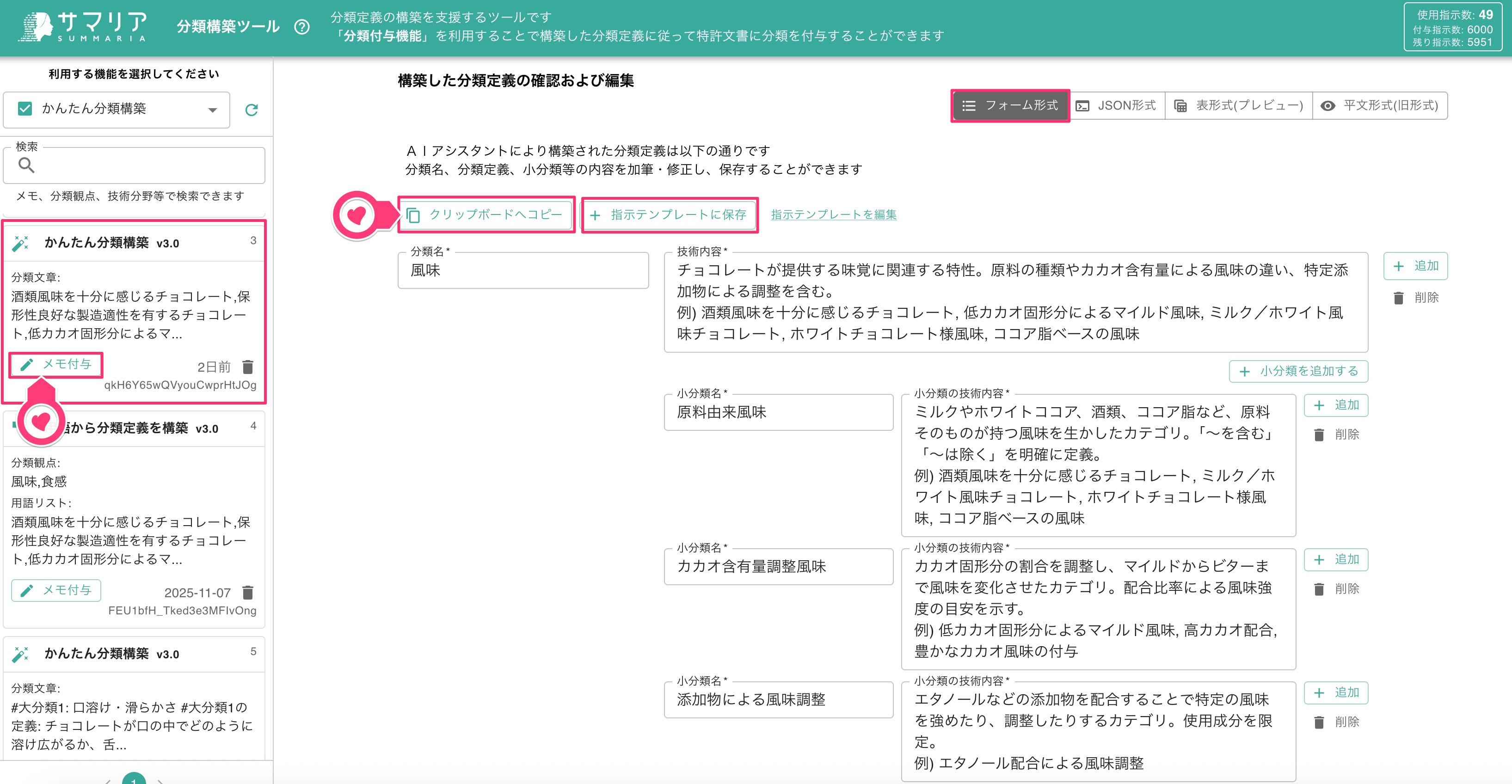Add subcategory after 添加物による風味調整
Image resolution: width=1512 pixels, height=784 pixels.
[x=1336, y=693]
